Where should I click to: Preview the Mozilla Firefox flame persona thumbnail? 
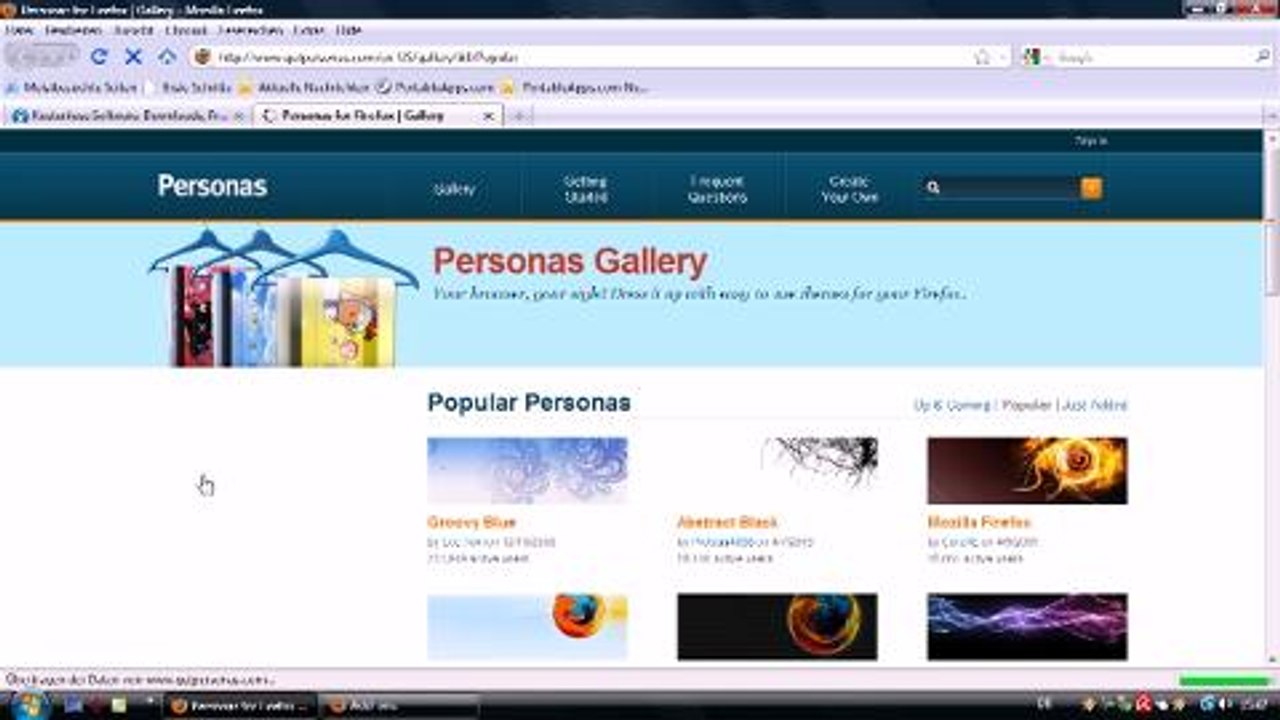tap(1027, 470)
